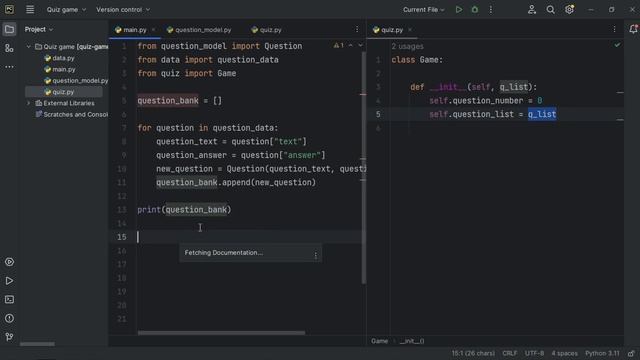Open left editor tab options menu
640x360 pixels.
[x=357, y=29]
